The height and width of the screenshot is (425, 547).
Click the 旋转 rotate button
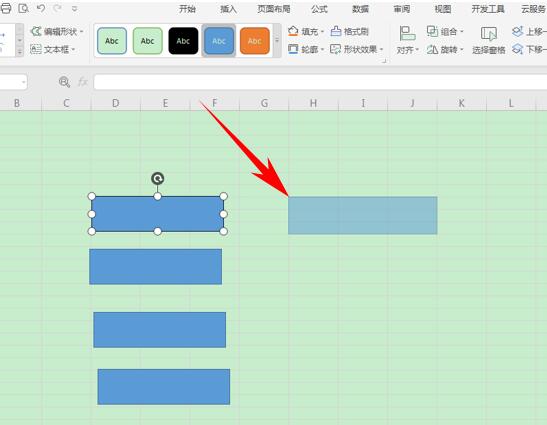point(445,50)
